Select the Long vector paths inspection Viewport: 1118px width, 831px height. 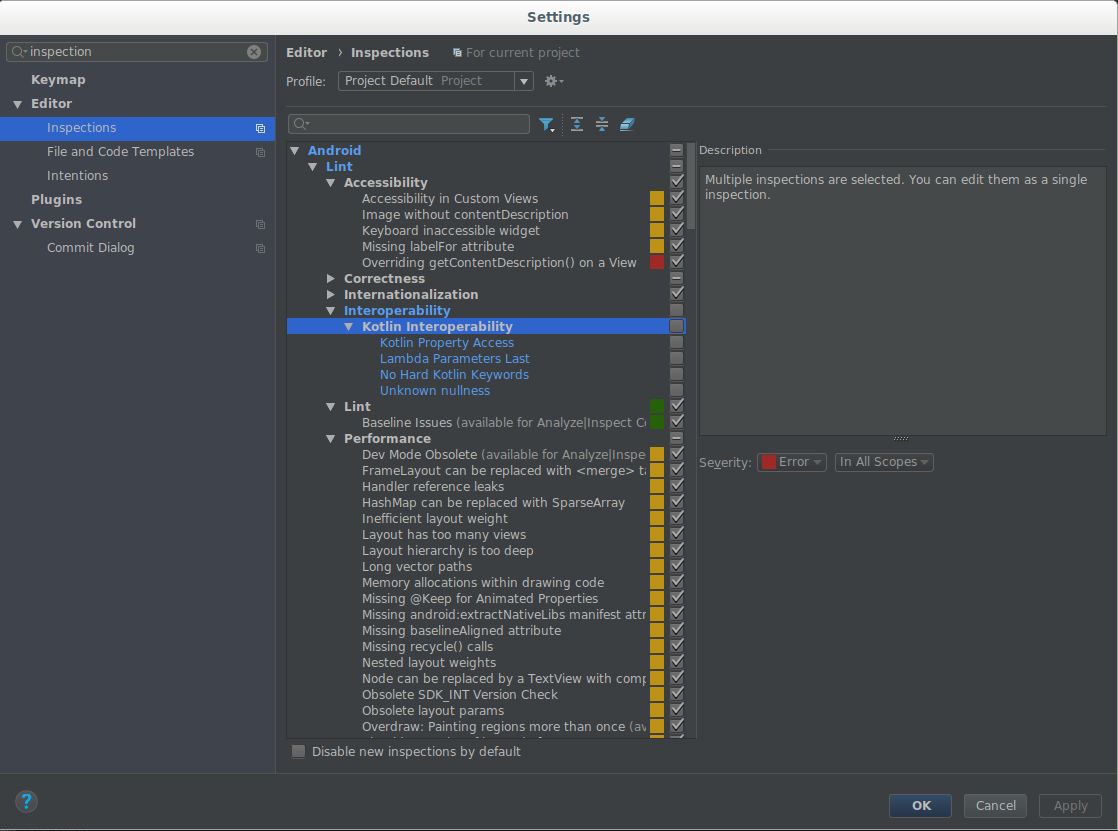point(416,567)
